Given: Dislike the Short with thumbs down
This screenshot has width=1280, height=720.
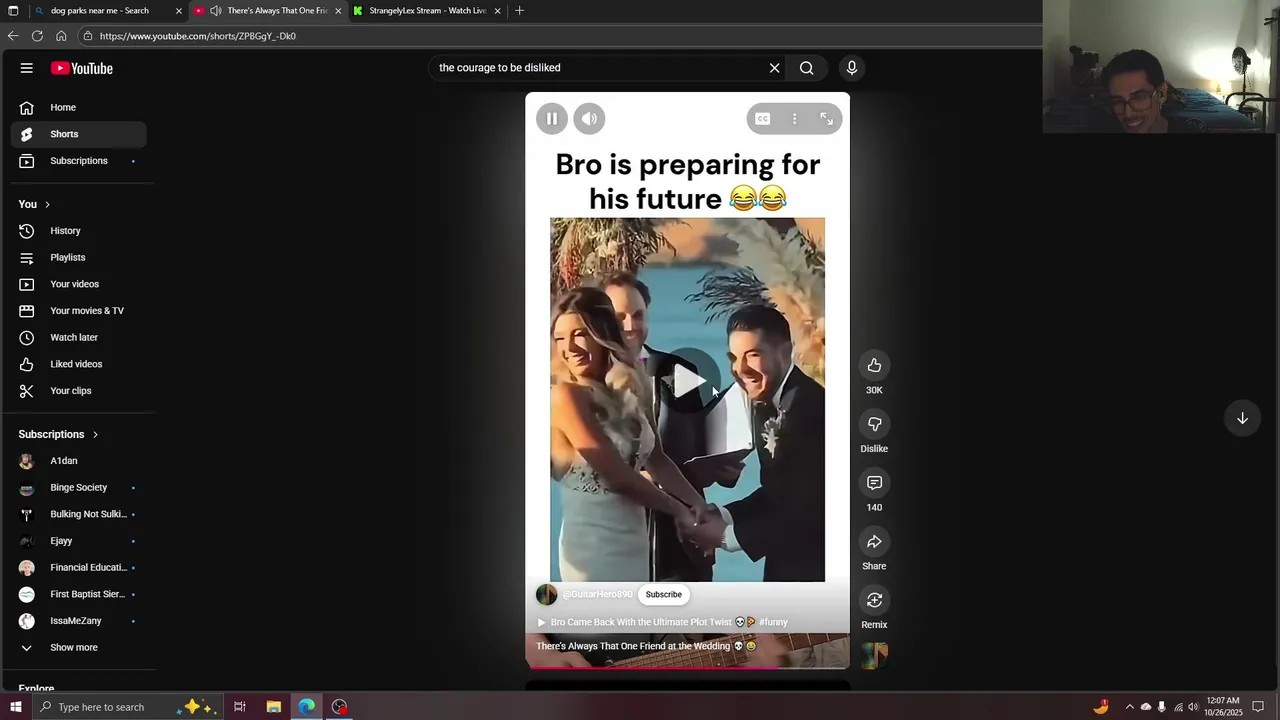Looking at the screenshot, I should [x=874, y=424].
